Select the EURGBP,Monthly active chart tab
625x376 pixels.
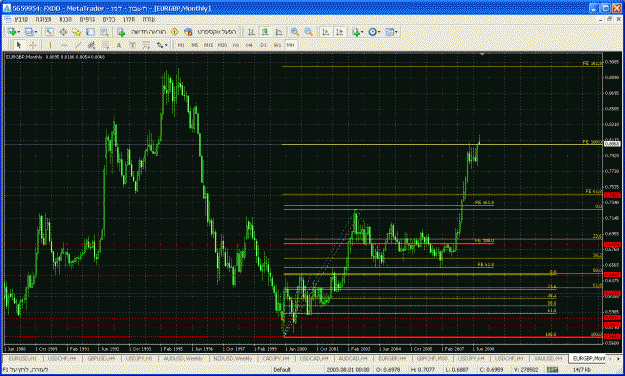pos(589,358)
